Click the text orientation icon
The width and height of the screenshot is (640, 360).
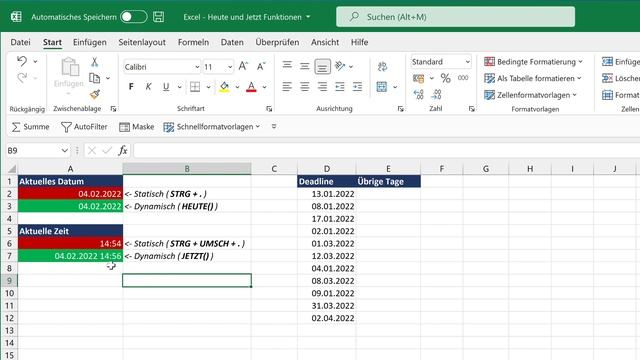coord(340,66)
